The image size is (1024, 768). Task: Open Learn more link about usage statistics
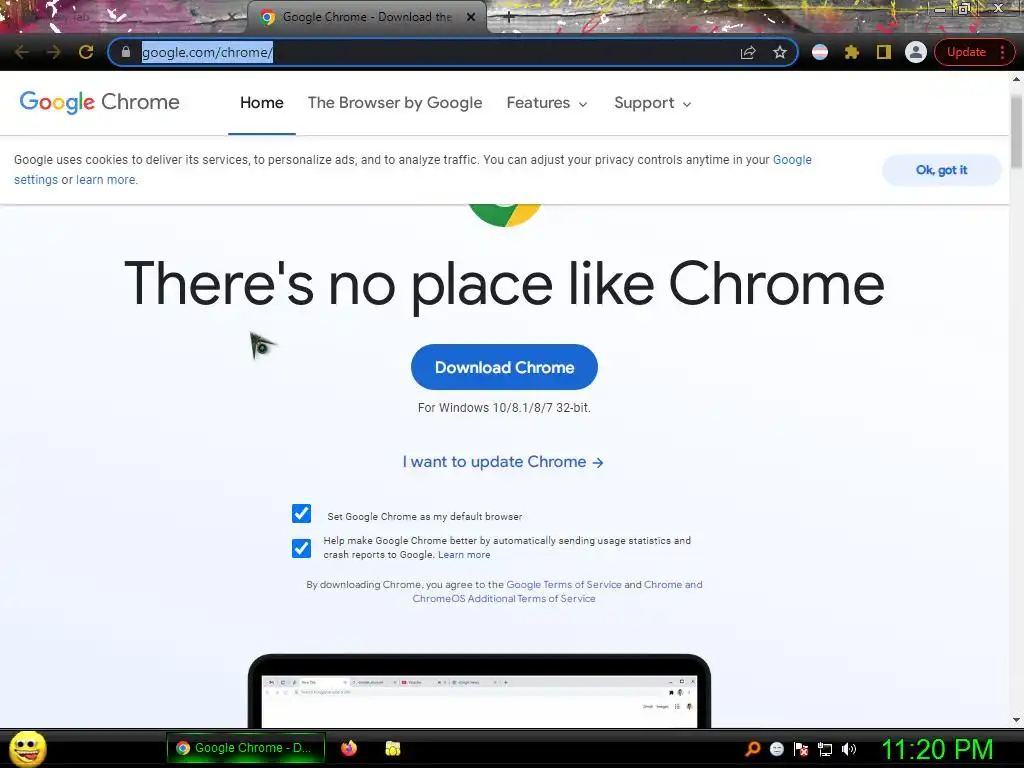coord(464,554)
